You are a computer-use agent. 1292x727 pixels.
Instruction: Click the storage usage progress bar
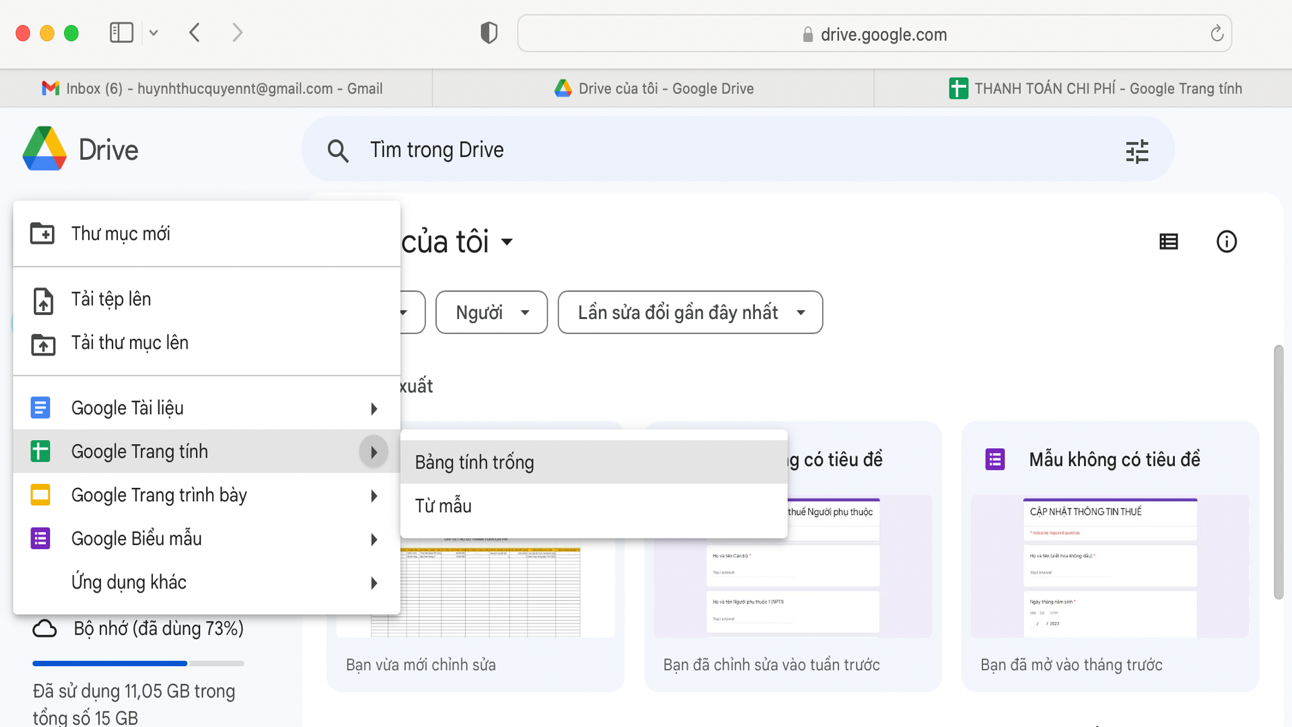pos(138,663)
